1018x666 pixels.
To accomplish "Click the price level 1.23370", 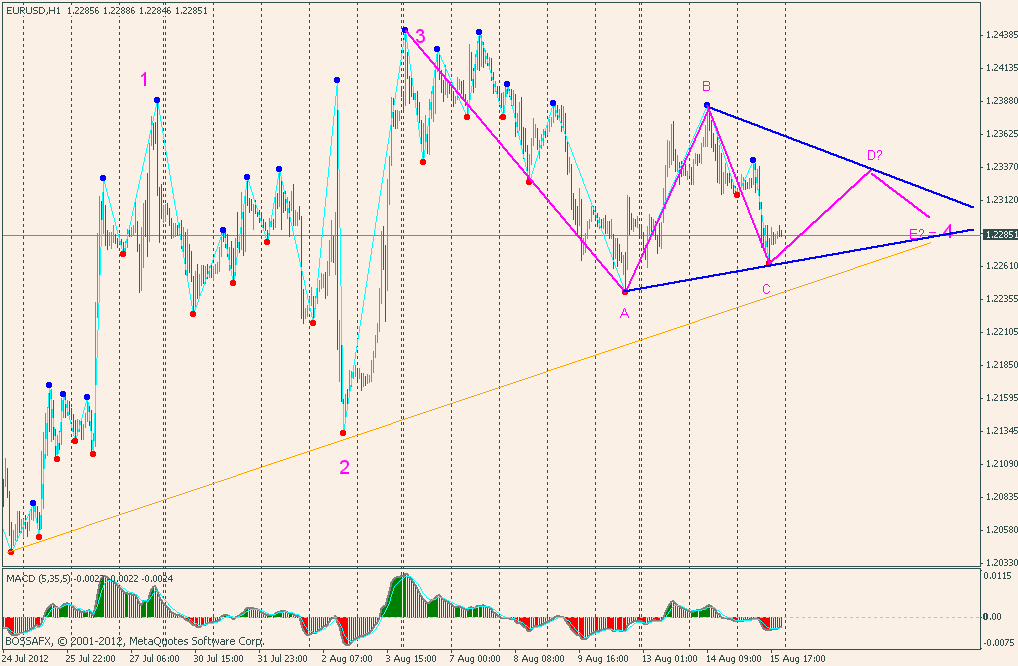I will click(x=1002, y=167).
